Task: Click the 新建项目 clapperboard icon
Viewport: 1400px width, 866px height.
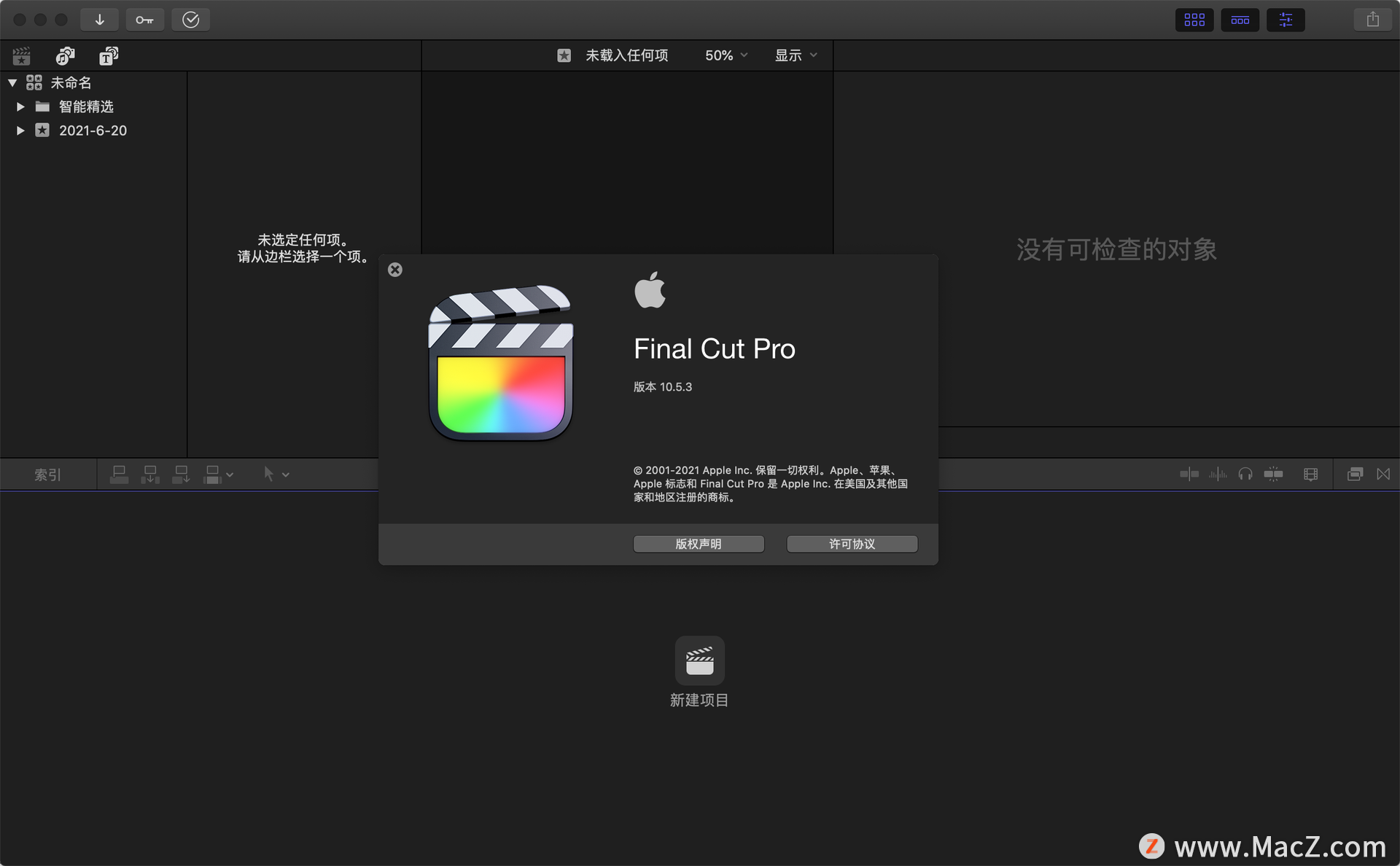Action: (x=700, y=661)
